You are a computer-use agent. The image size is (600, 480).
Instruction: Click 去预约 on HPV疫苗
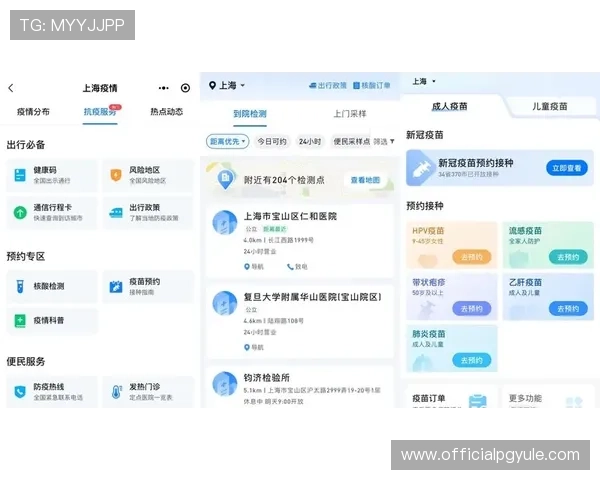coord(471,257)
